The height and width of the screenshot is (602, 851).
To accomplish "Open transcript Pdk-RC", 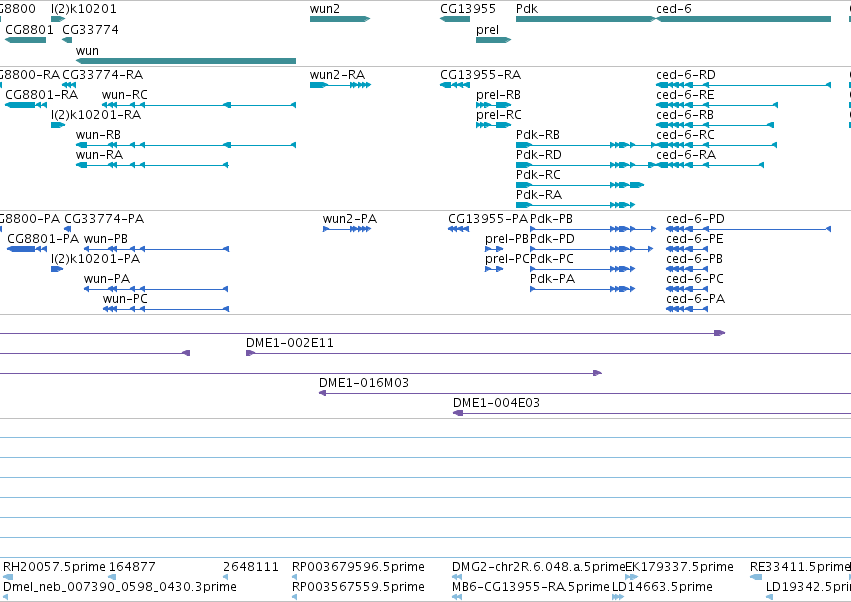I will [538, 175].
